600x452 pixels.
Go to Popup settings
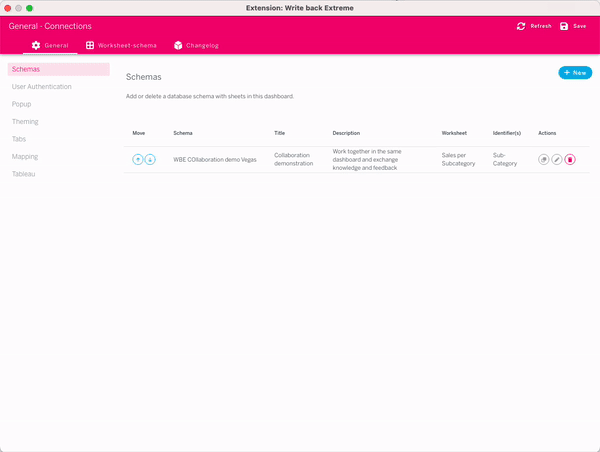pyautogui.click(x=22, y=104)
